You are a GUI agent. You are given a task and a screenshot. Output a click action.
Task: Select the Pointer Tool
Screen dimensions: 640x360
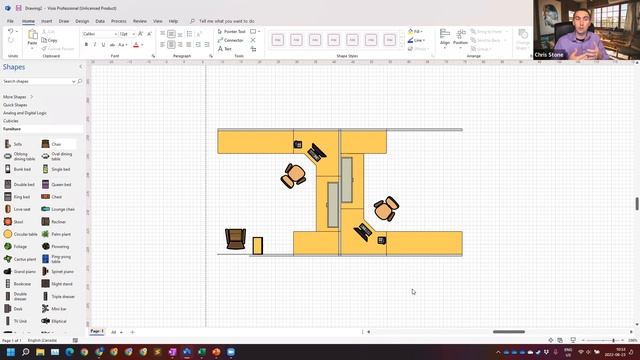point(231,31)
